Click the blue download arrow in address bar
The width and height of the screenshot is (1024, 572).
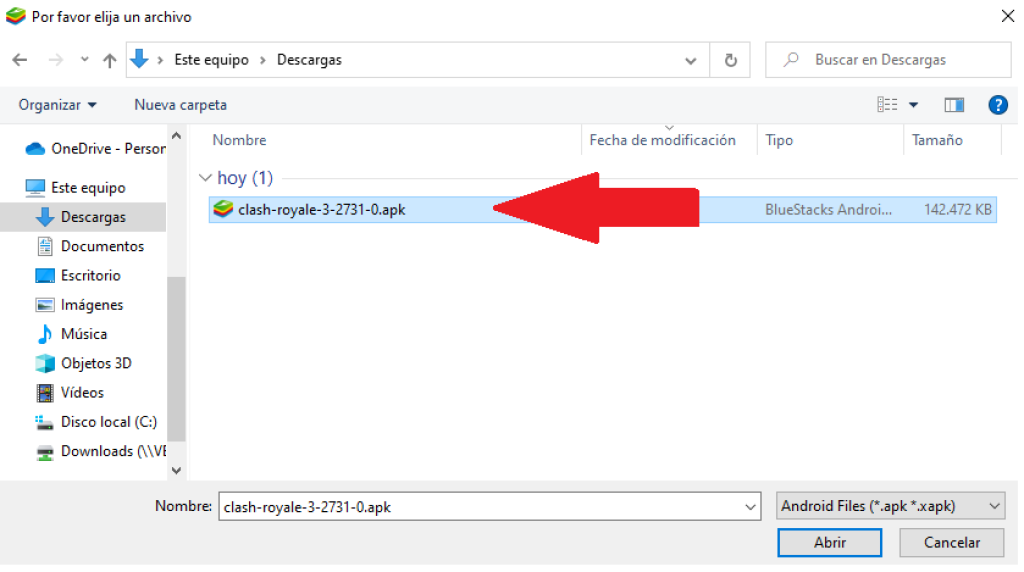(139, 59)
